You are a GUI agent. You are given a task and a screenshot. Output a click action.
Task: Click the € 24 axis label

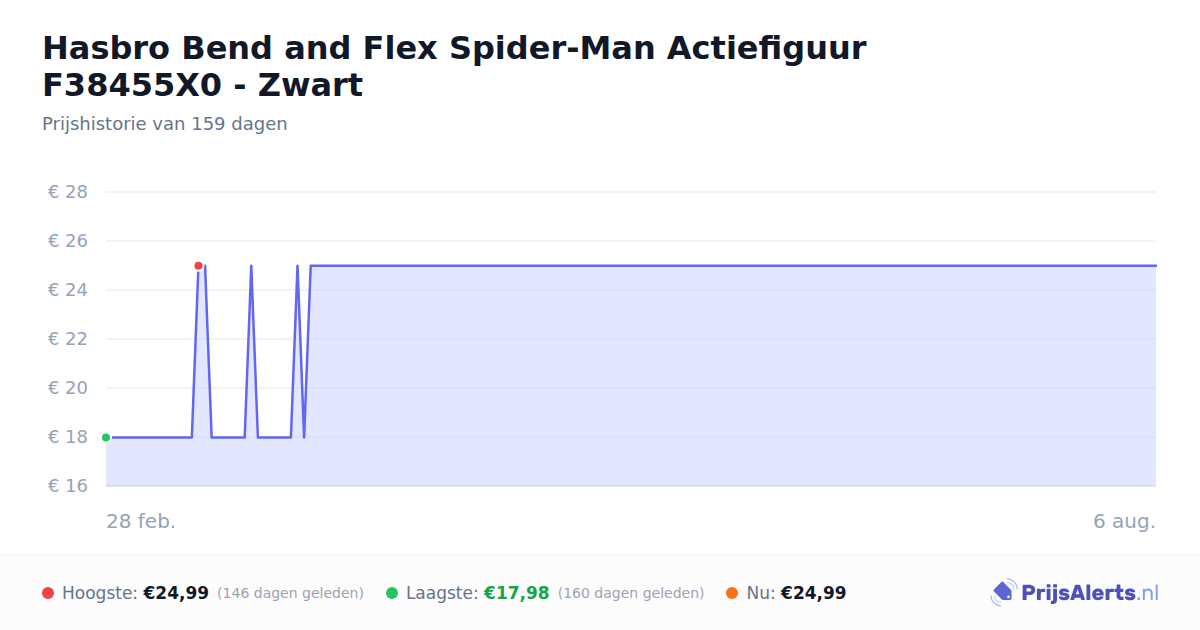pyautogui.click(x=68, y=290)
